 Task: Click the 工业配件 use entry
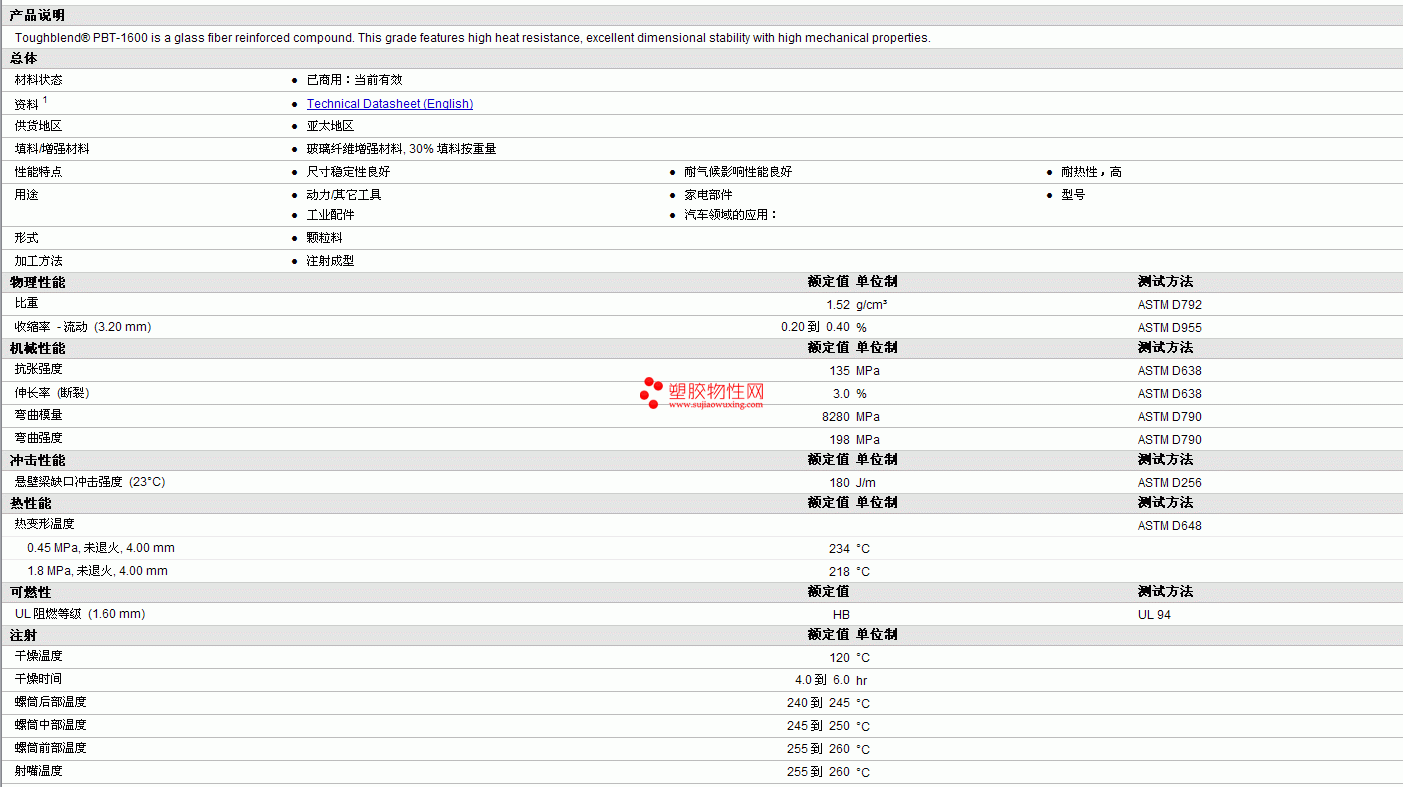click(x=330, y=215)
